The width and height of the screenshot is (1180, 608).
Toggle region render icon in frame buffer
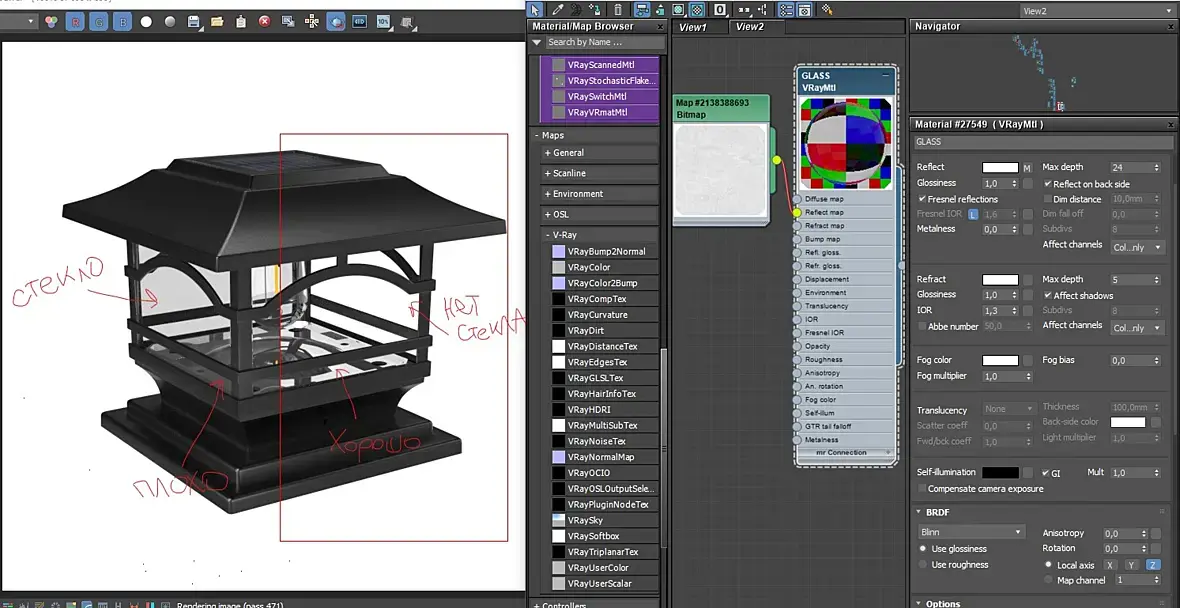coord(336,22)
